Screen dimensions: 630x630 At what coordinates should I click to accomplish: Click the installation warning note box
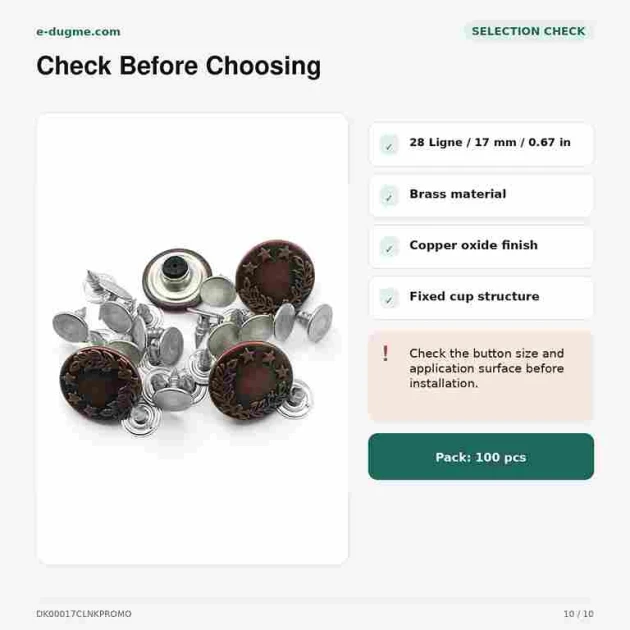[481, 375]
